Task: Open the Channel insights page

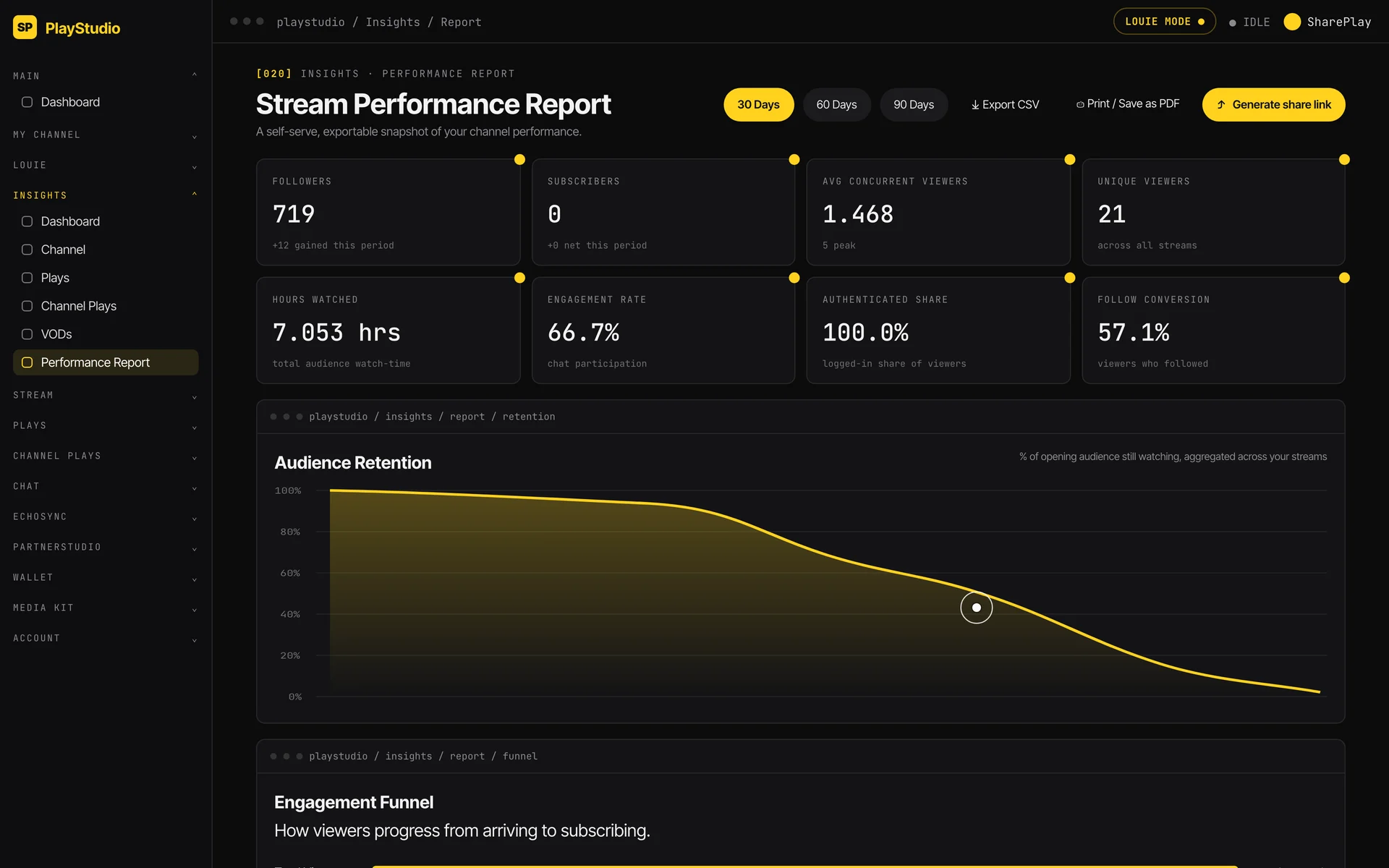Action: tap(106, 250)
